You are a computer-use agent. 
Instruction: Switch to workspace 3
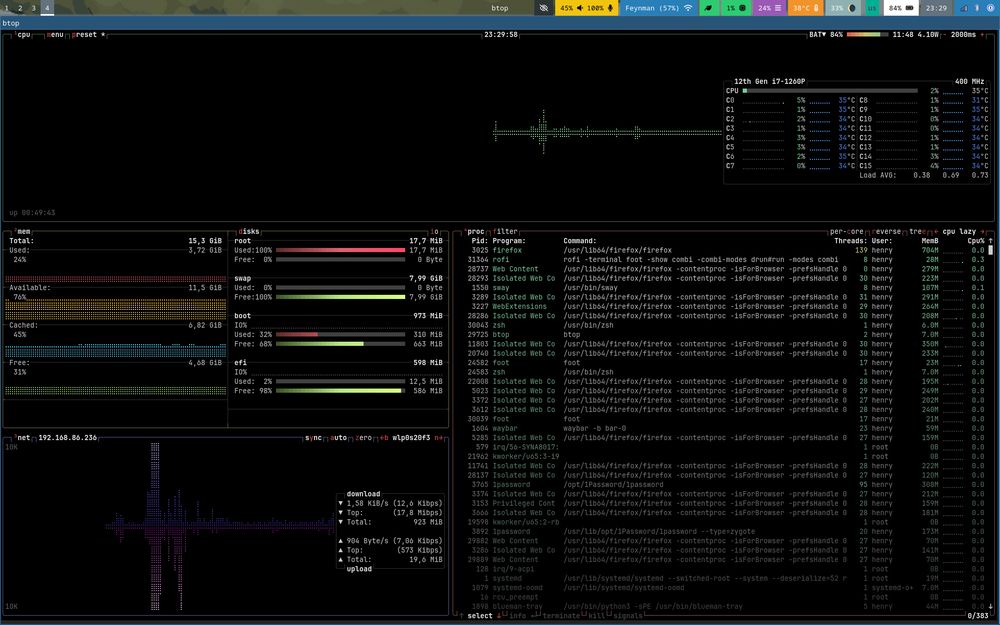34,8
